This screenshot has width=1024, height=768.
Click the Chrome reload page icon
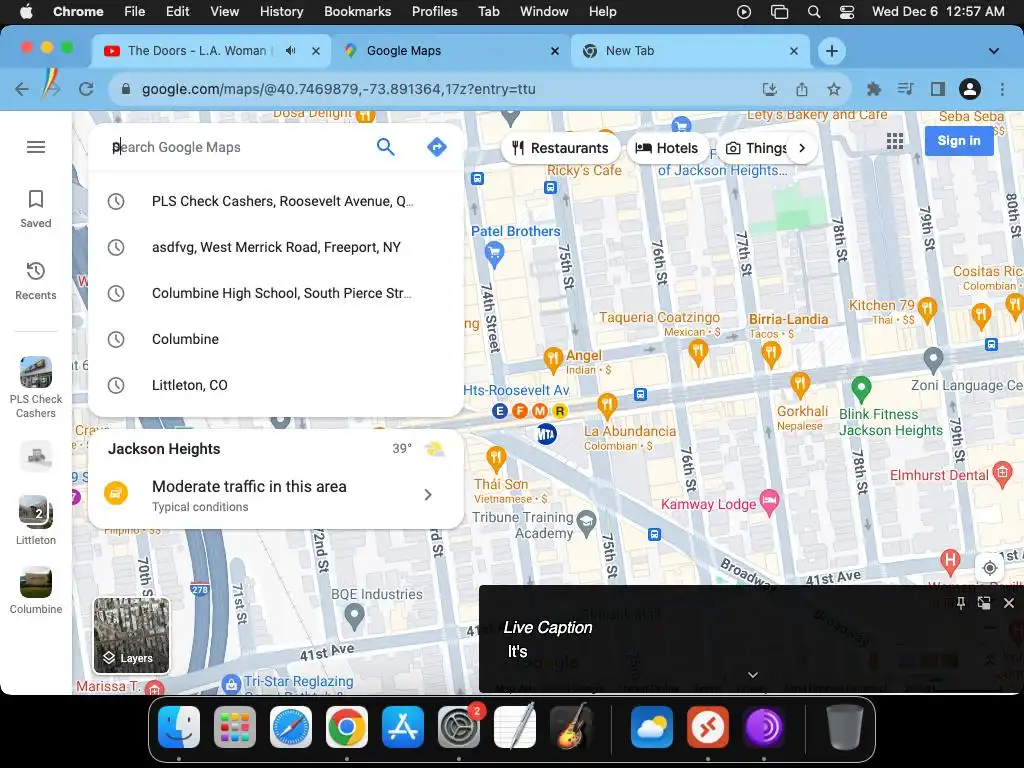click(86, 89)
